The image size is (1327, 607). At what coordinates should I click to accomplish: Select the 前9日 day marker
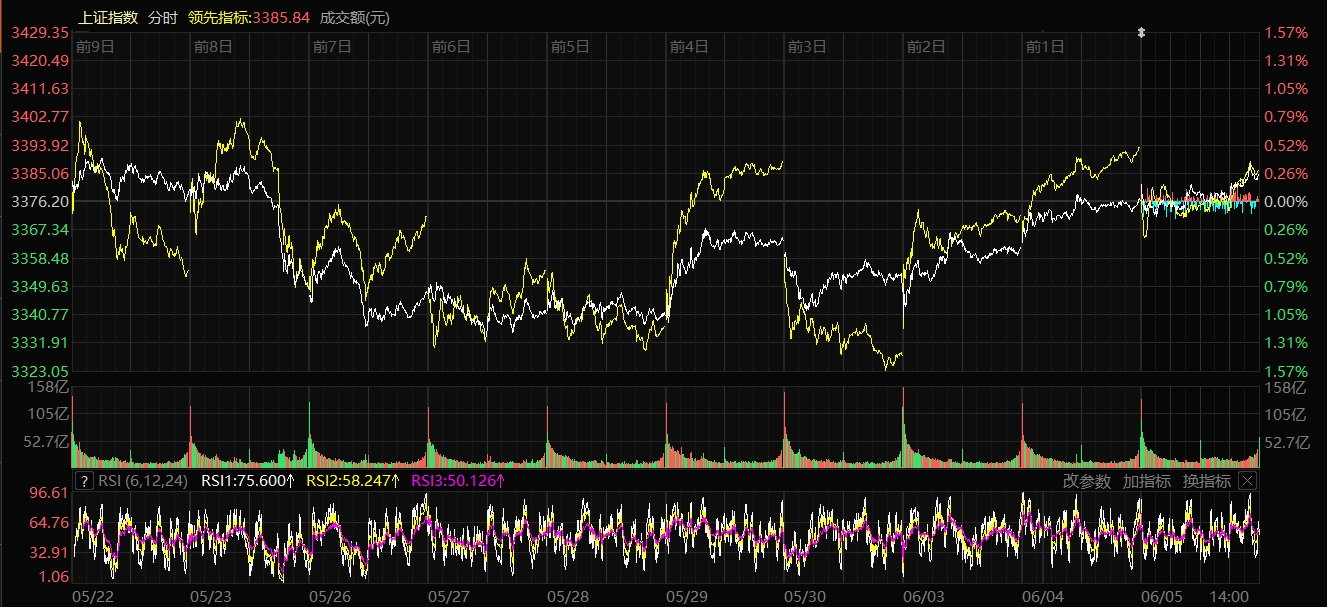[x=95, y=46]
